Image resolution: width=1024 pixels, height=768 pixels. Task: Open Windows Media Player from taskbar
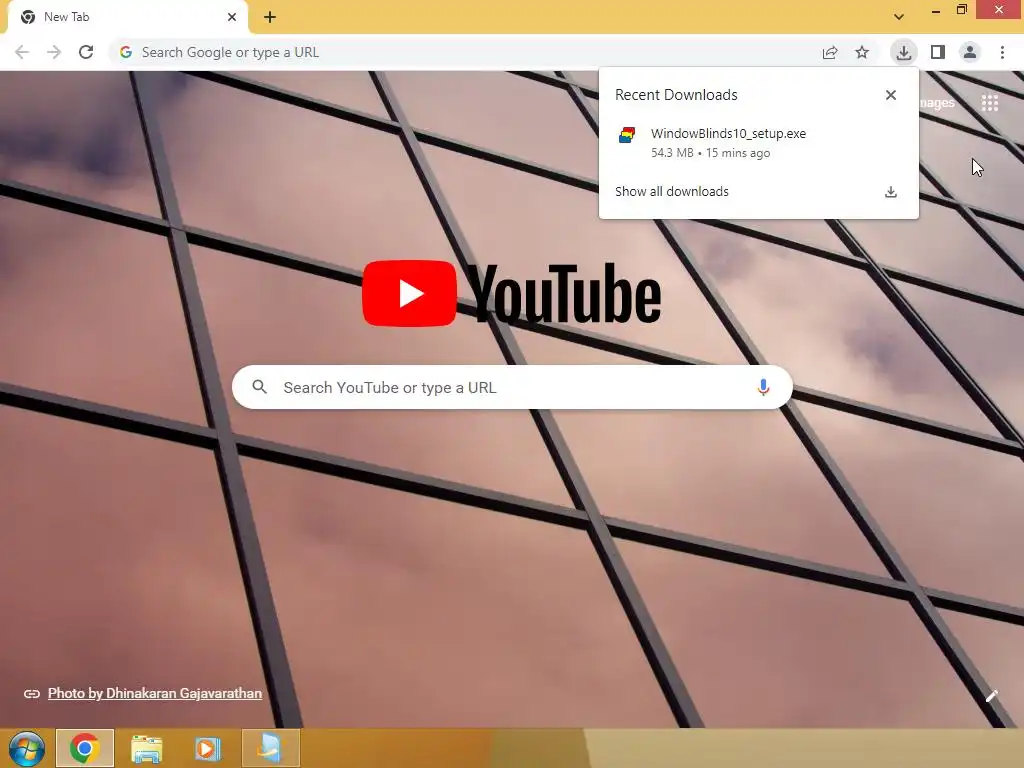[x=208, y=748]
